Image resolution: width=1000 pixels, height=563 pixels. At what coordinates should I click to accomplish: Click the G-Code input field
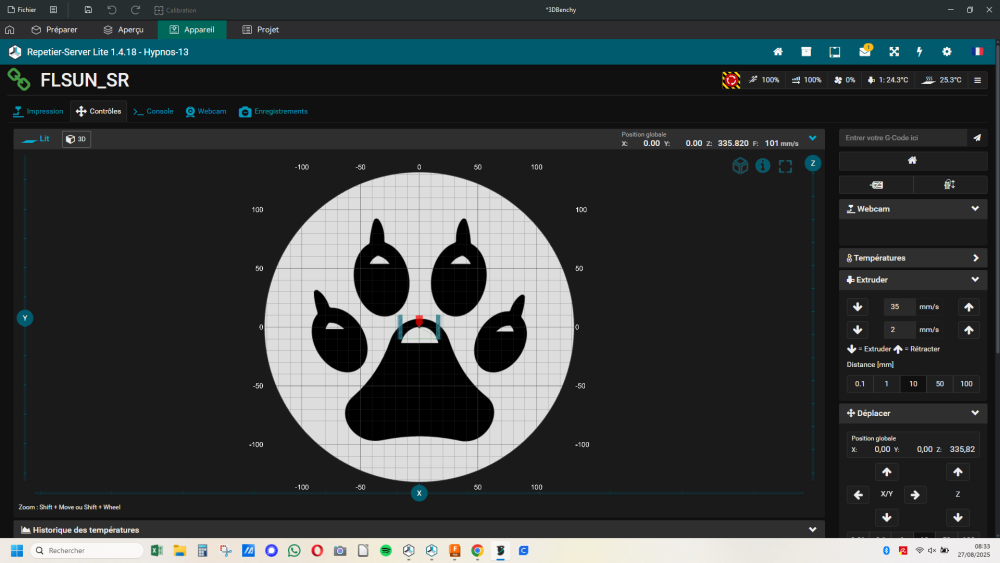click(903, 138)
